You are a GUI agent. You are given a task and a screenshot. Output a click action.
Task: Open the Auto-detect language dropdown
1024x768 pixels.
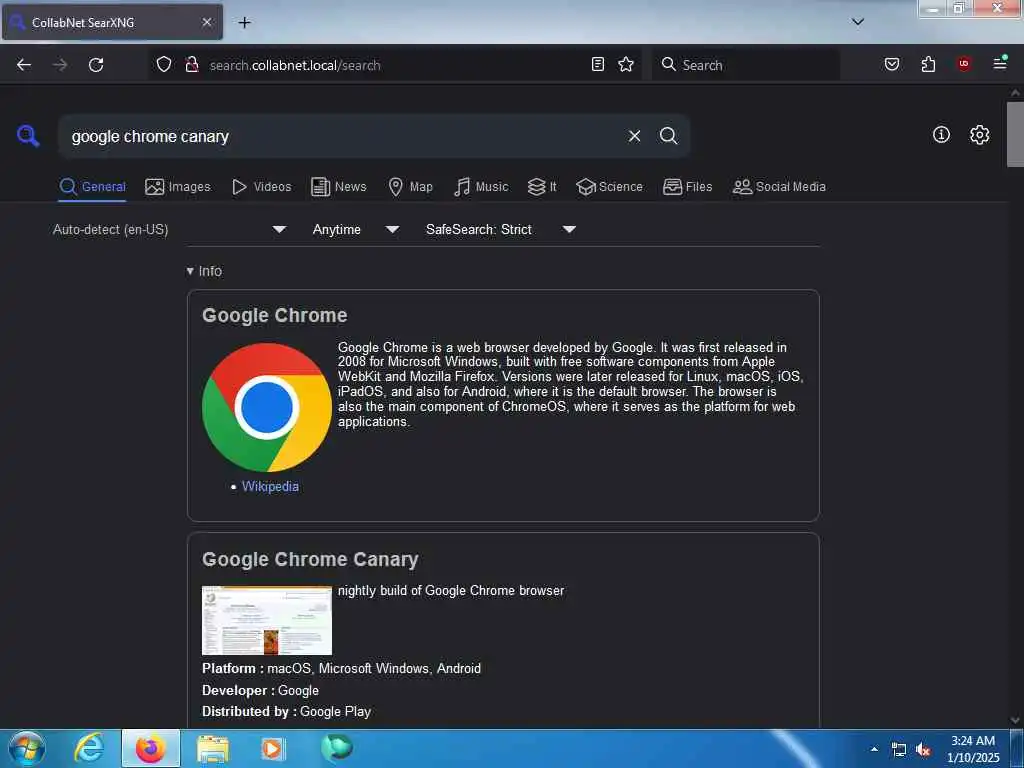click(x=169, y=229)
